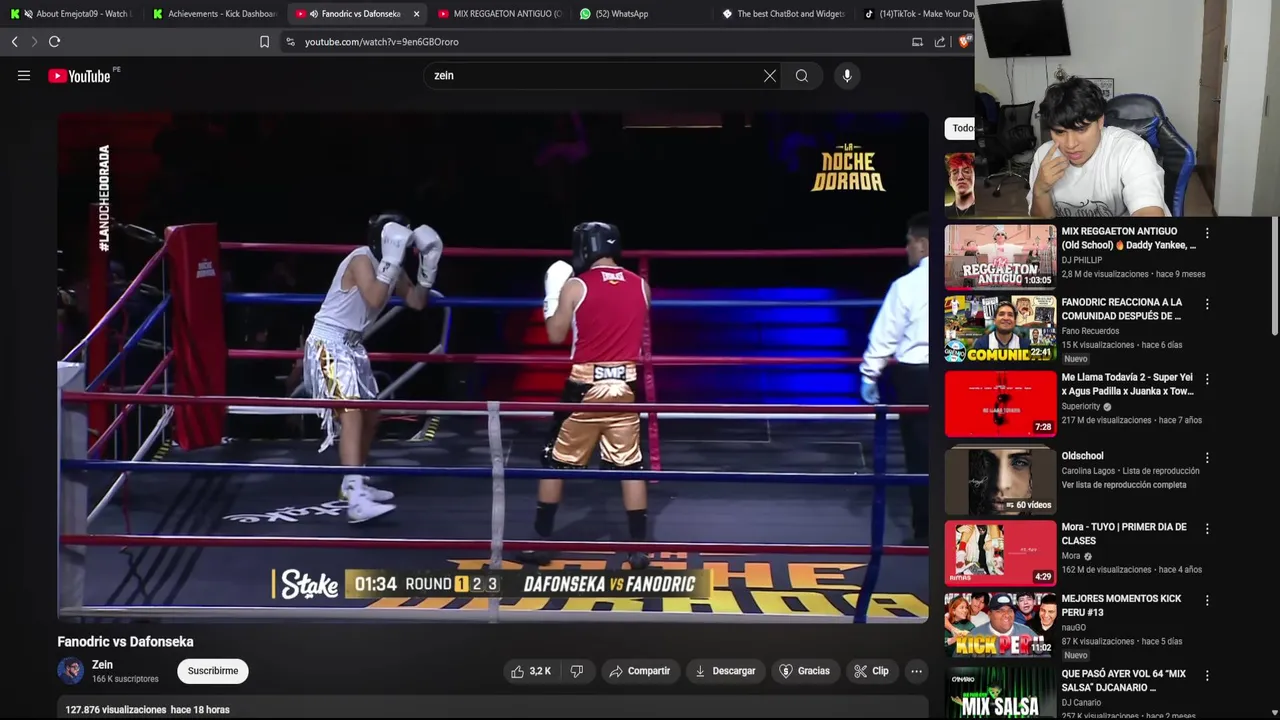The image size is (1280, 720).
Task: Click Ver lista de reproducción completa
Action: (x=1124, y=485)
